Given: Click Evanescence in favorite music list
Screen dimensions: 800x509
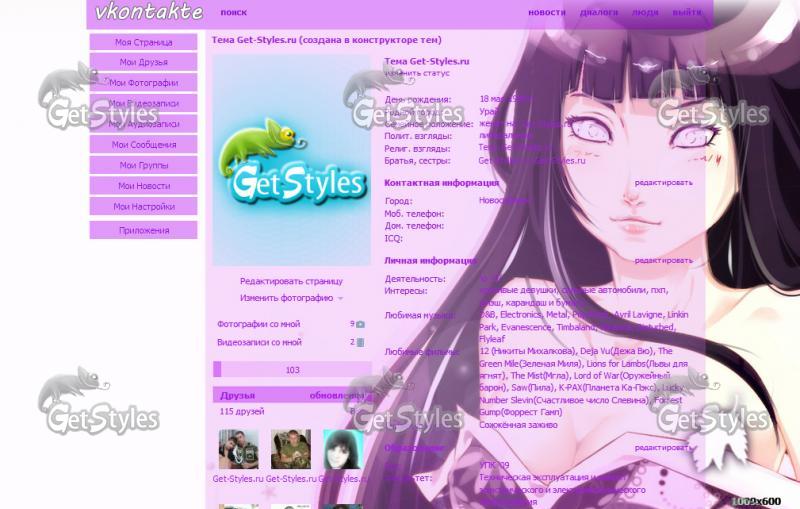Looking at the screenshot, I should 526,327.
